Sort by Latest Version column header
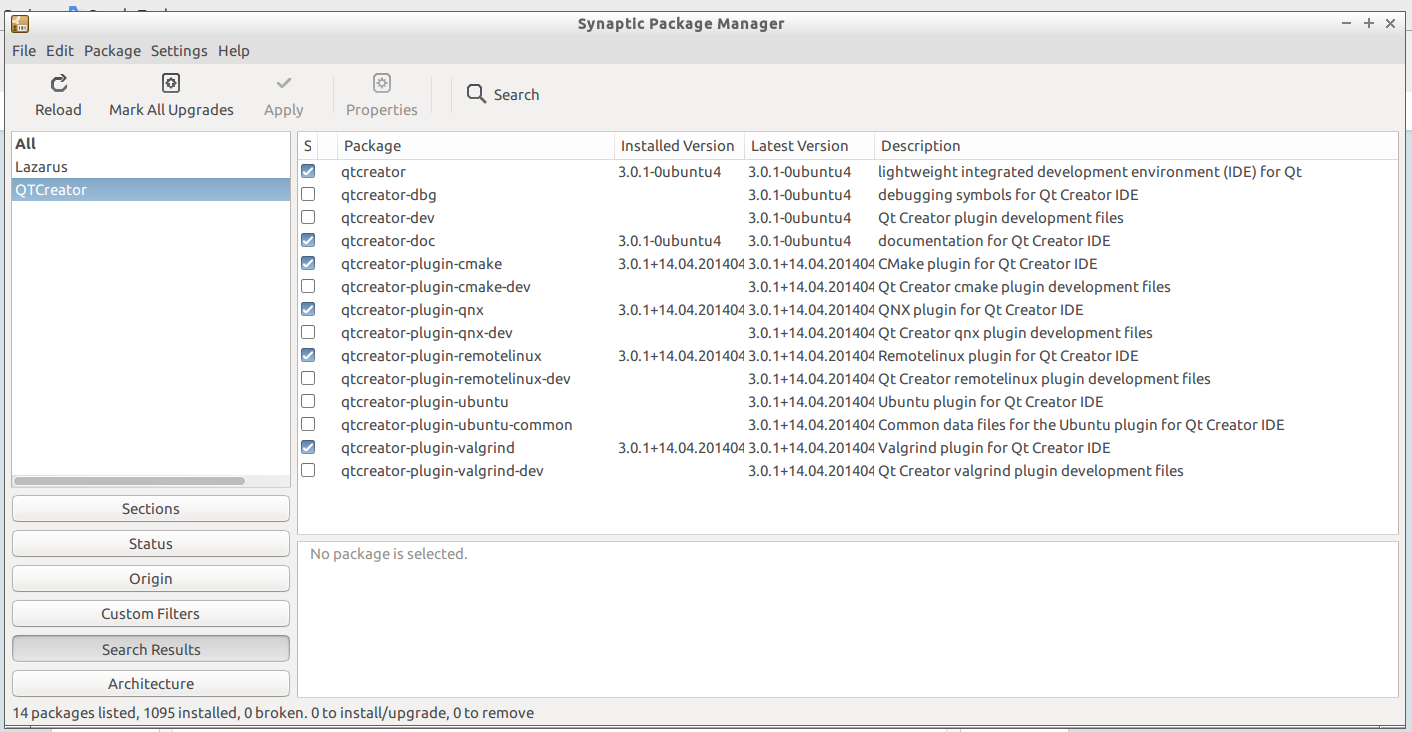 pos(809,146)
